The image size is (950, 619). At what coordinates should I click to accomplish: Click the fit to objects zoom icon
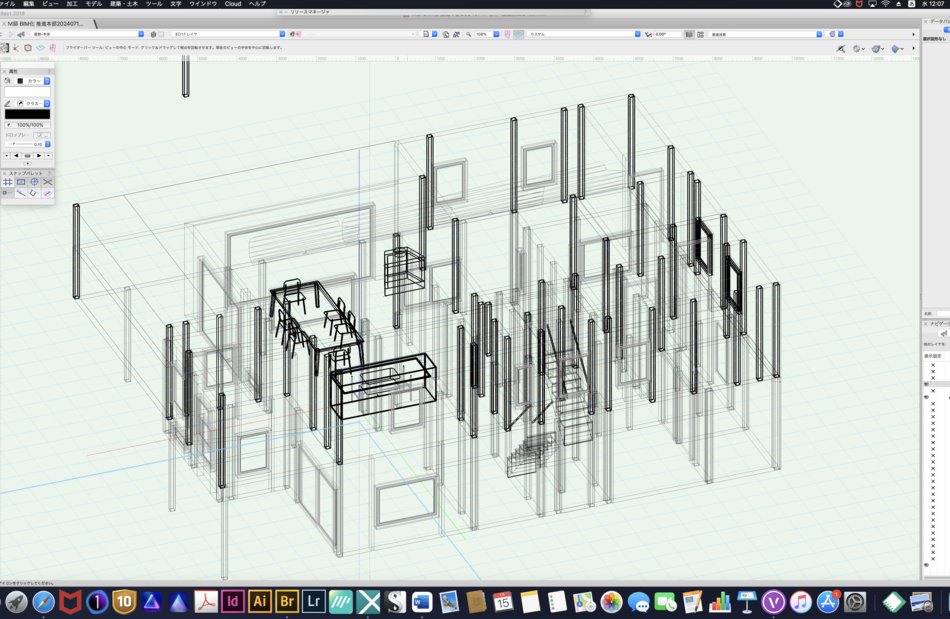pyautogui.click(x=458, y=34)
